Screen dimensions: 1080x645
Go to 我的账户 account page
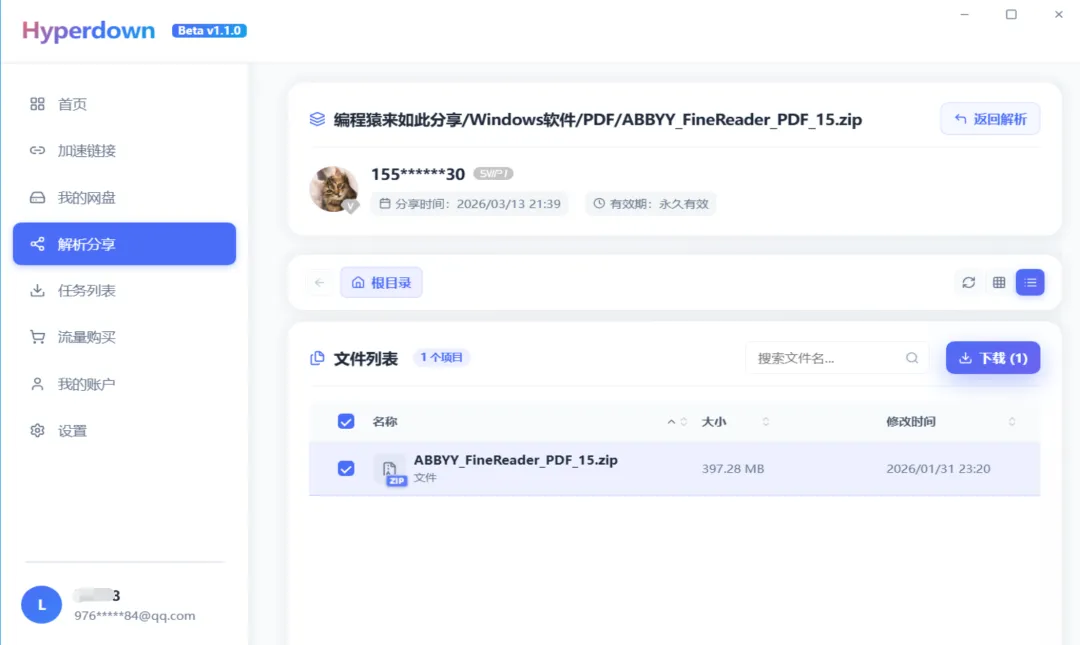(x=124, y=384)
